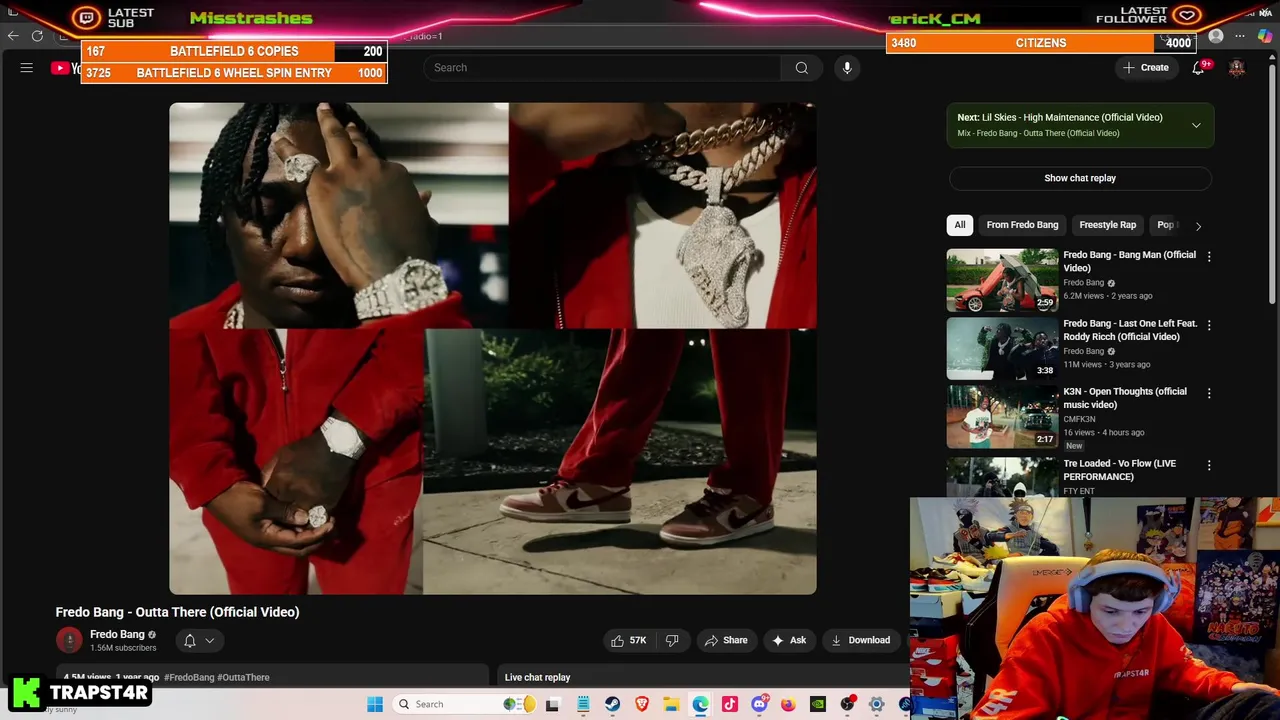Show more filter chips with the arrow
The image size is (1280, 720).
click(x=1198, y=225)
